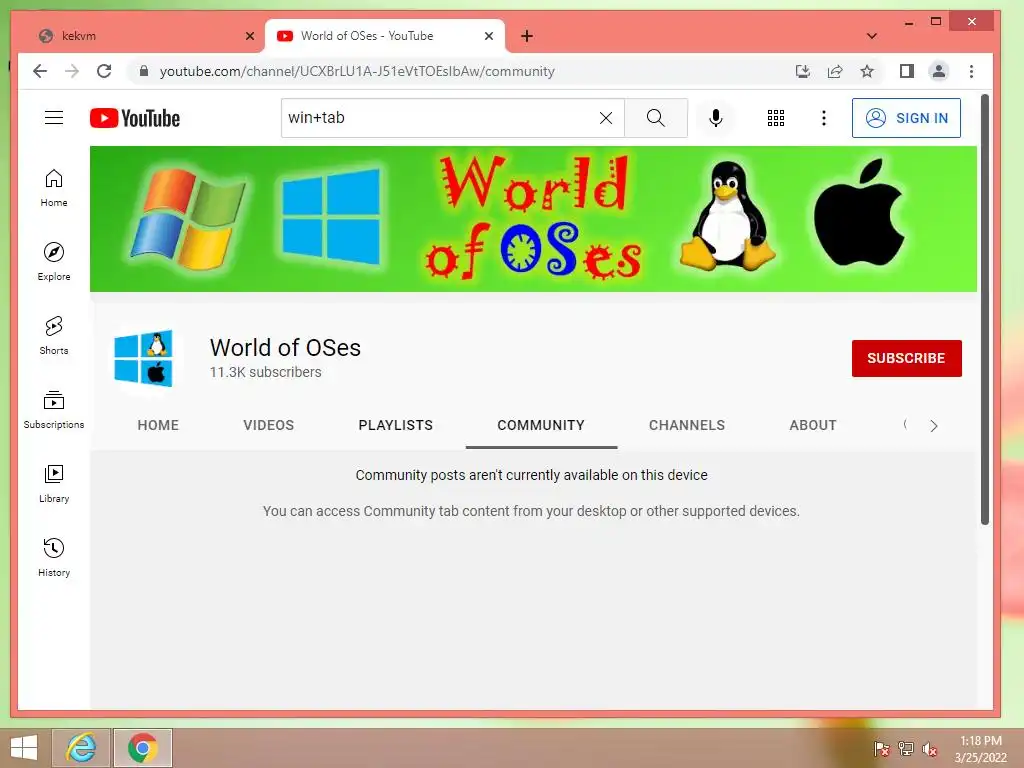Image resolution: width=1024 pixels, height=768 pixels.
Task: Open History in the sidebar
Action: point(54,557)
